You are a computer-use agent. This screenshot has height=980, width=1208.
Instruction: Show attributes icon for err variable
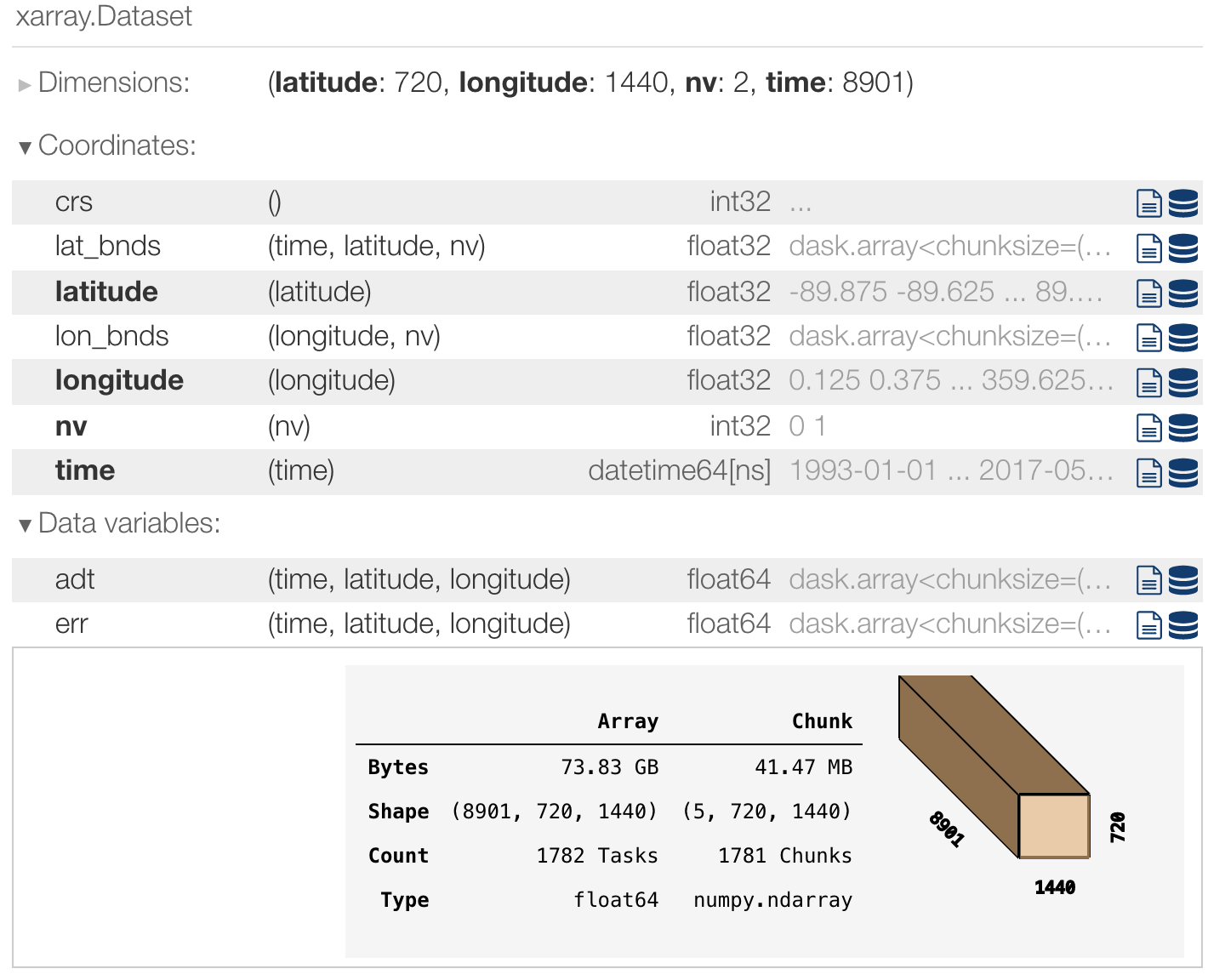(x=1148, y=625)
